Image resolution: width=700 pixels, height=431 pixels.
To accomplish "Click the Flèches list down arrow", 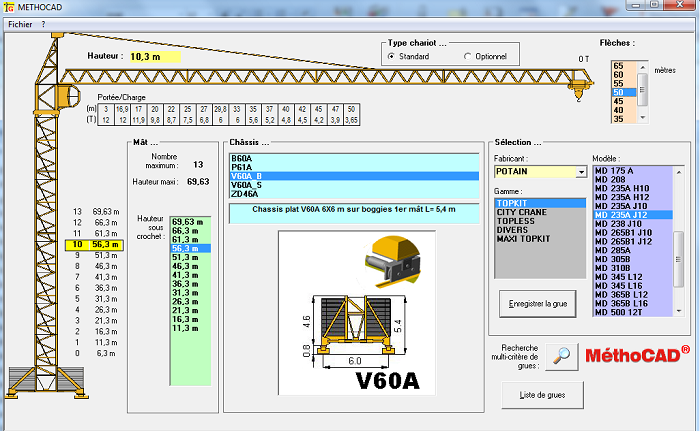I will 642,118.
